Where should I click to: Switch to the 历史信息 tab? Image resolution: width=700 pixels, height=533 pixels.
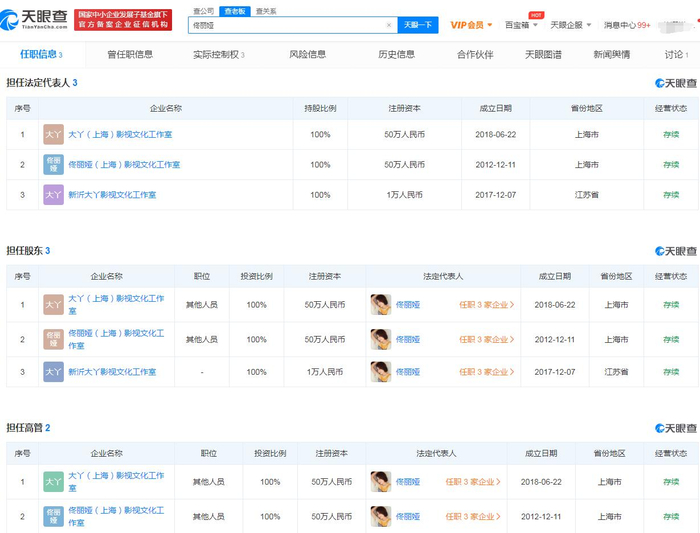pos(396,55)
